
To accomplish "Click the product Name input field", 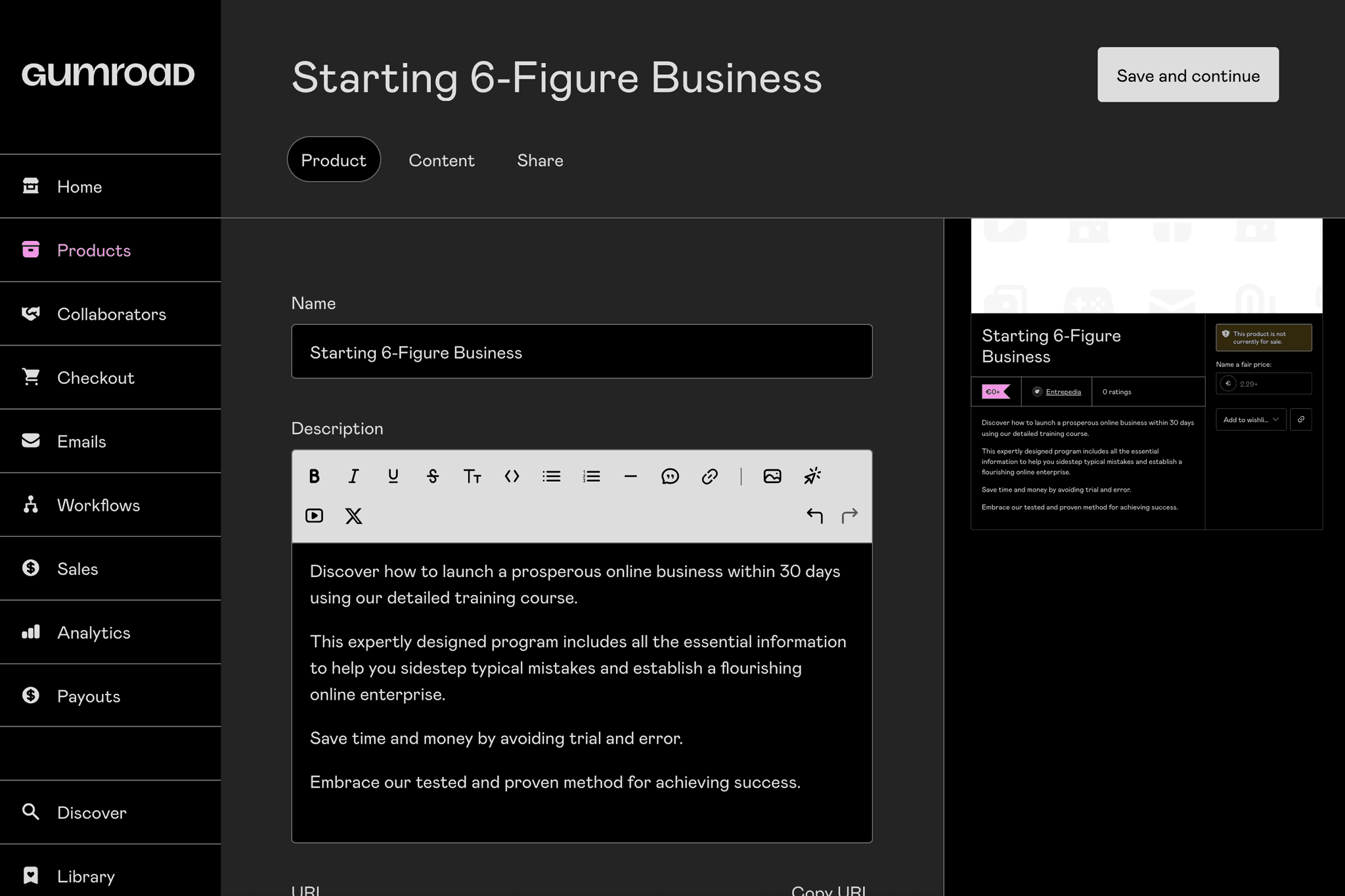I will coord(582,352).
